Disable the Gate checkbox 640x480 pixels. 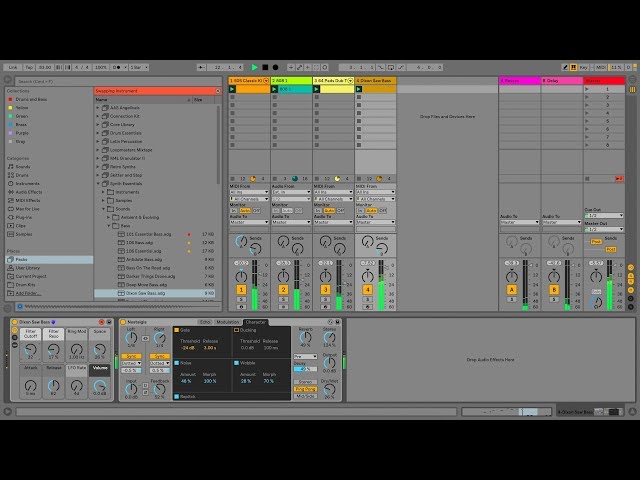(x=177, y=330)
